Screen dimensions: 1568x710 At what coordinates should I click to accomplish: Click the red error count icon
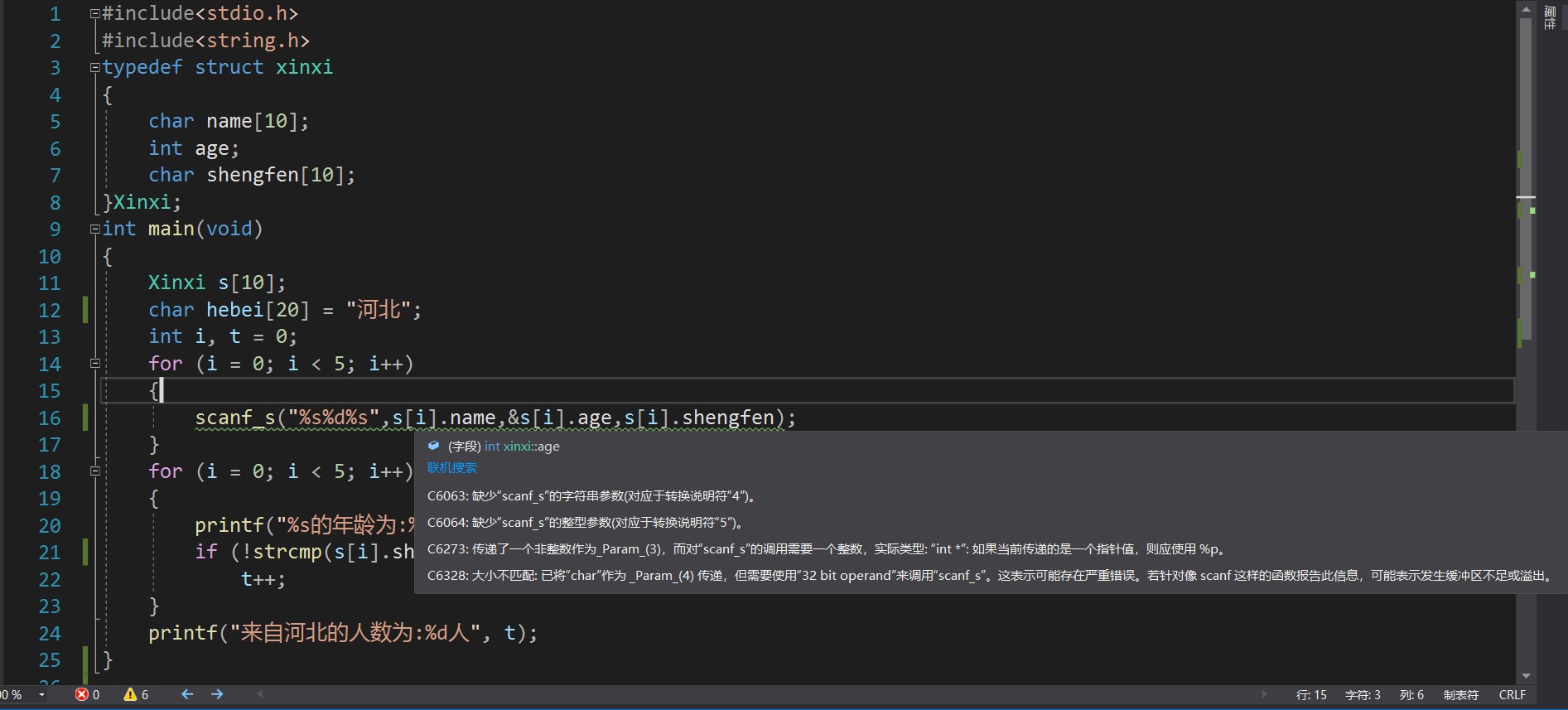tap(82, 694)
